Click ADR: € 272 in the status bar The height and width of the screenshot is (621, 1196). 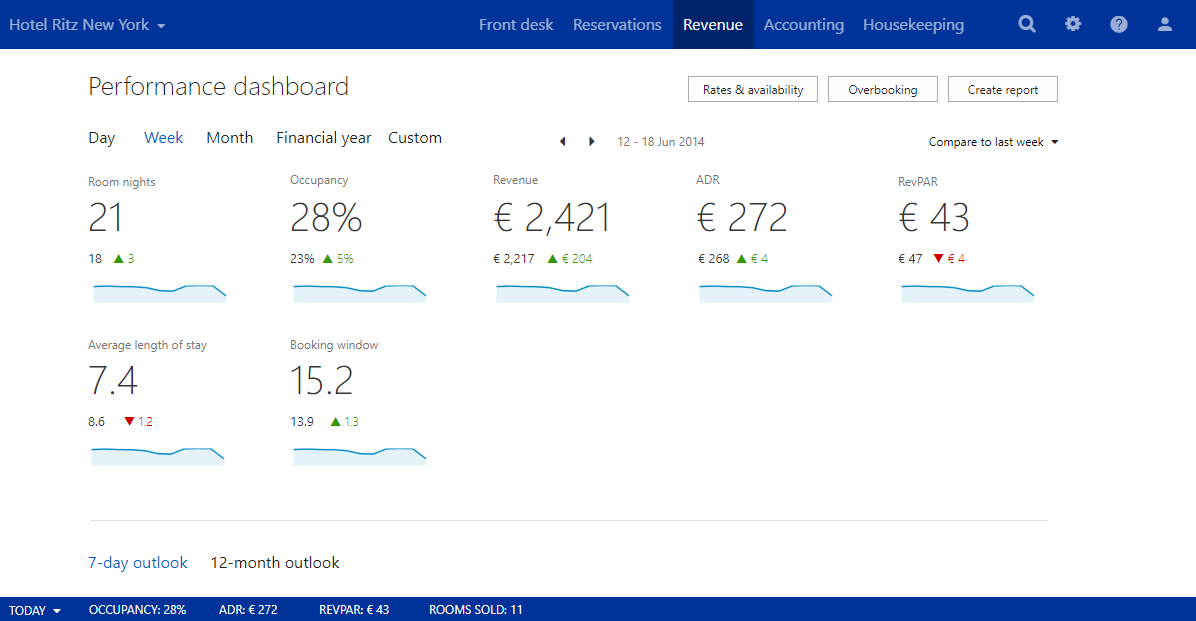click(x=248, y=610)
